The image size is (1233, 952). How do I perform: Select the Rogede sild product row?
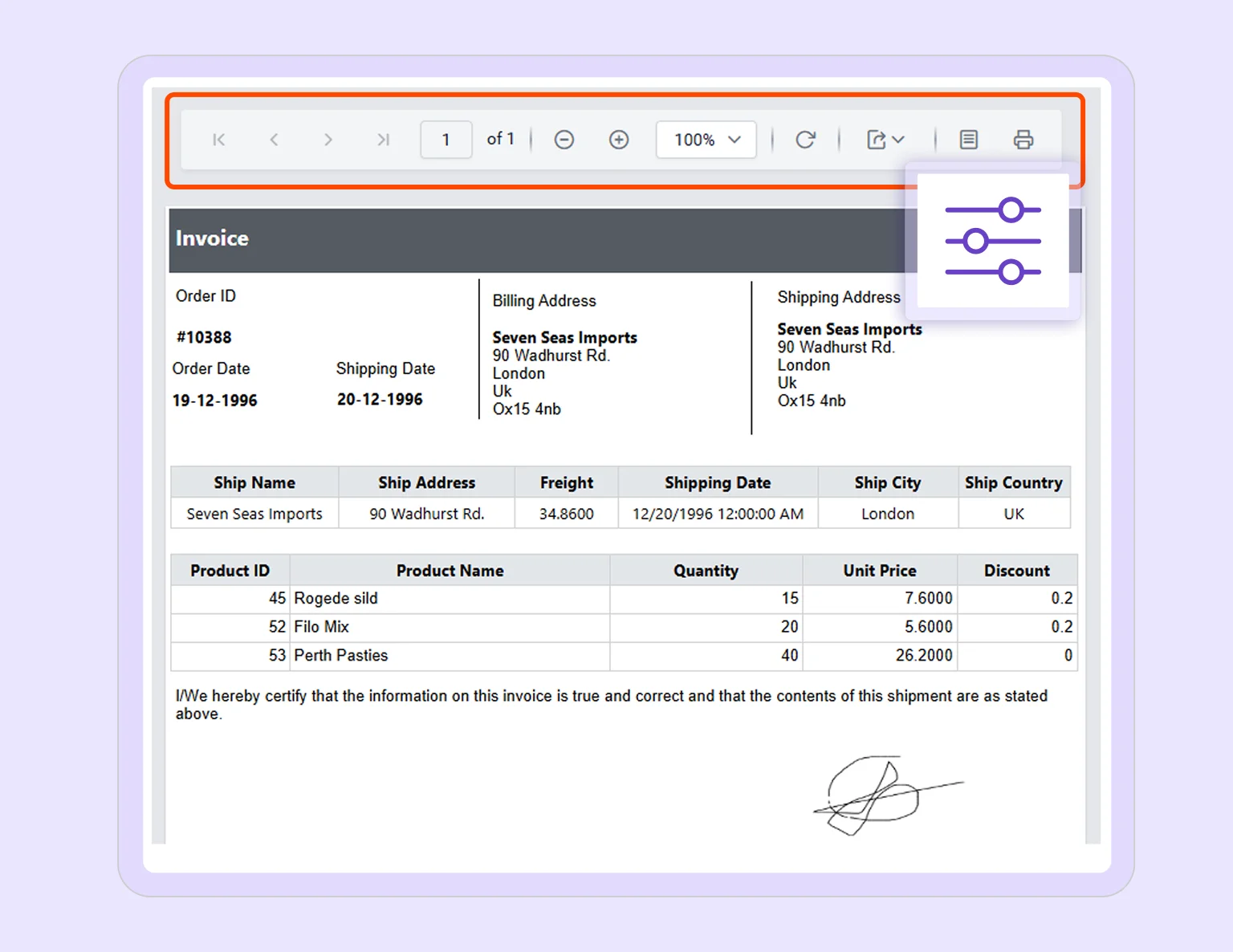tap(450, 598)
